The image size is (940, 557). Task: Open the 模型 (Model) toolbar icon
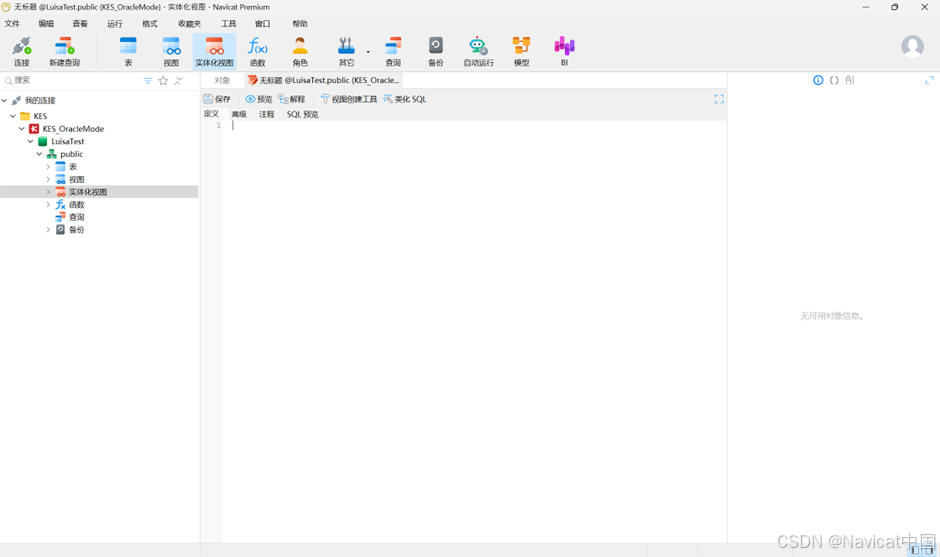(522, 52)
